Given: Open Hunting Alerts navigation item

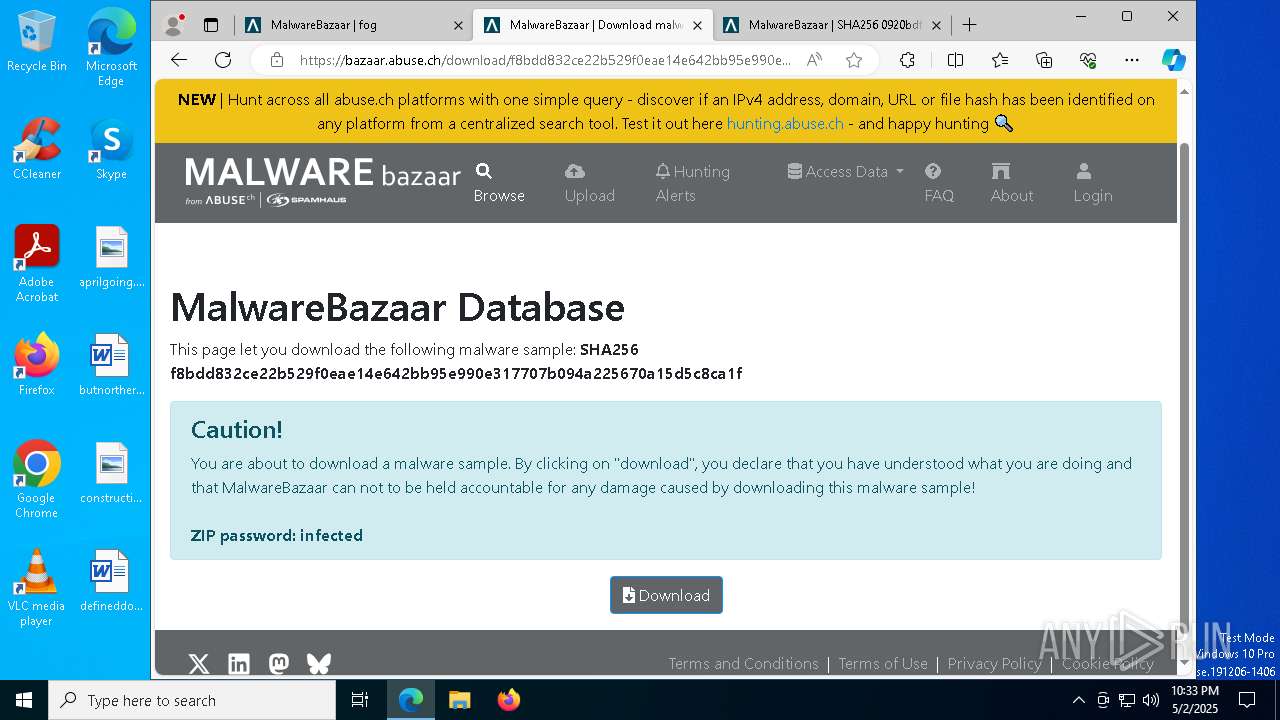Looking at the screenshot, I should (693, 183).
